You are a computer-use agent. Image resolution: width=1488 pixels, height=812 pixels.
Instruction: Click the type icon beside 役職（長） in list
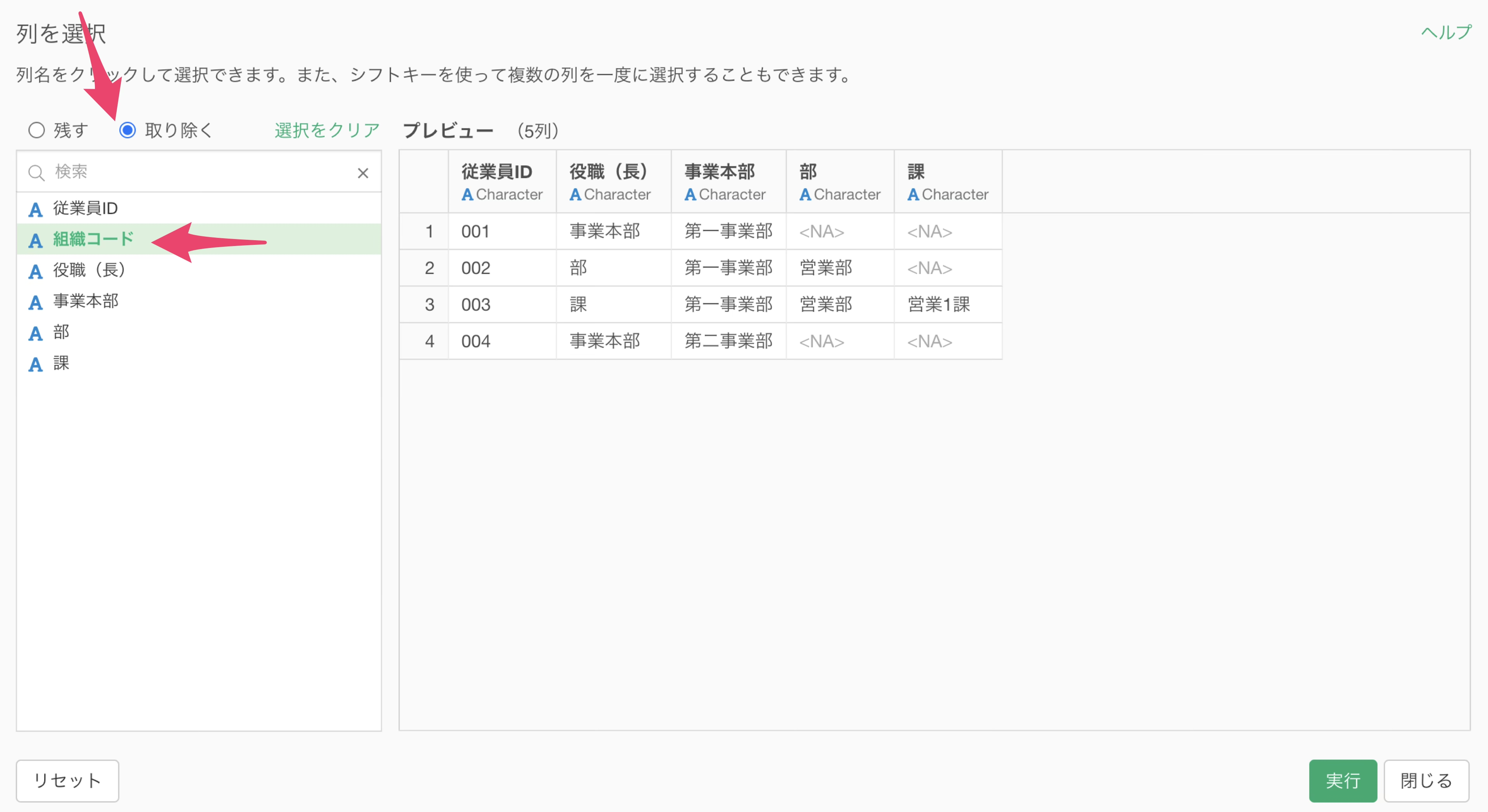[36, 272]
